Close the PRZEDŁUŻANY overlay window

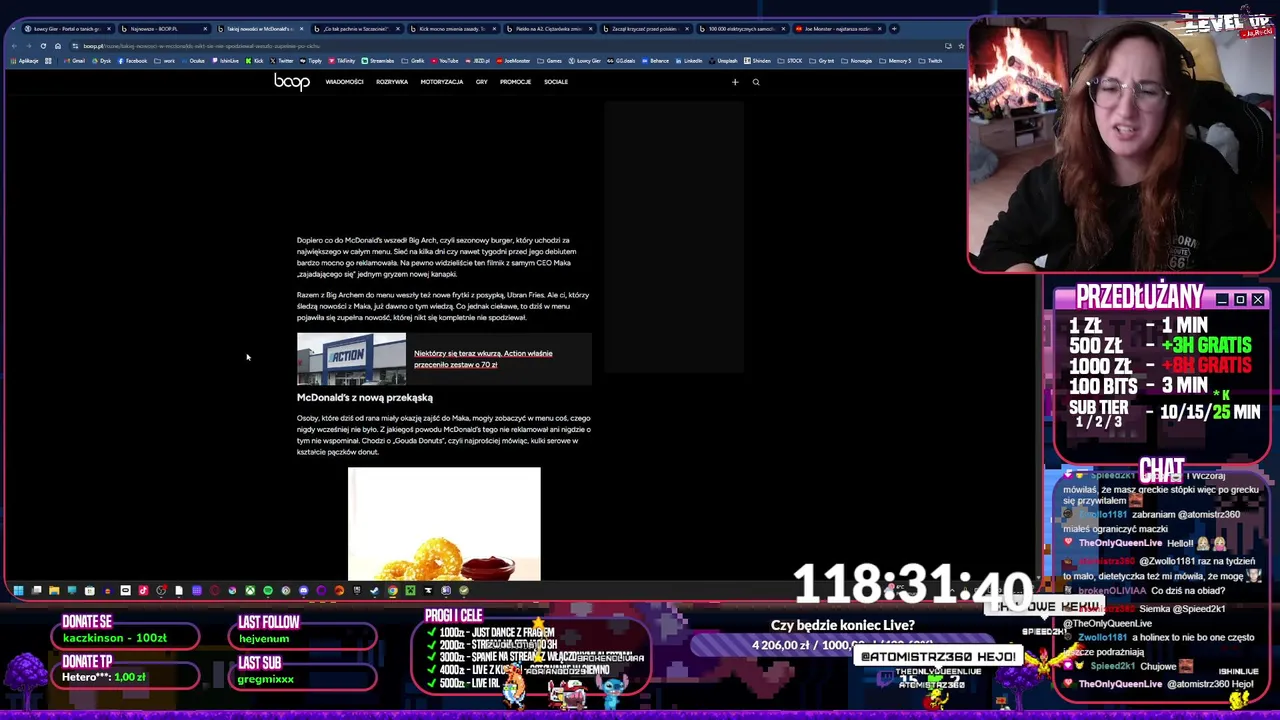(1258, 299)
